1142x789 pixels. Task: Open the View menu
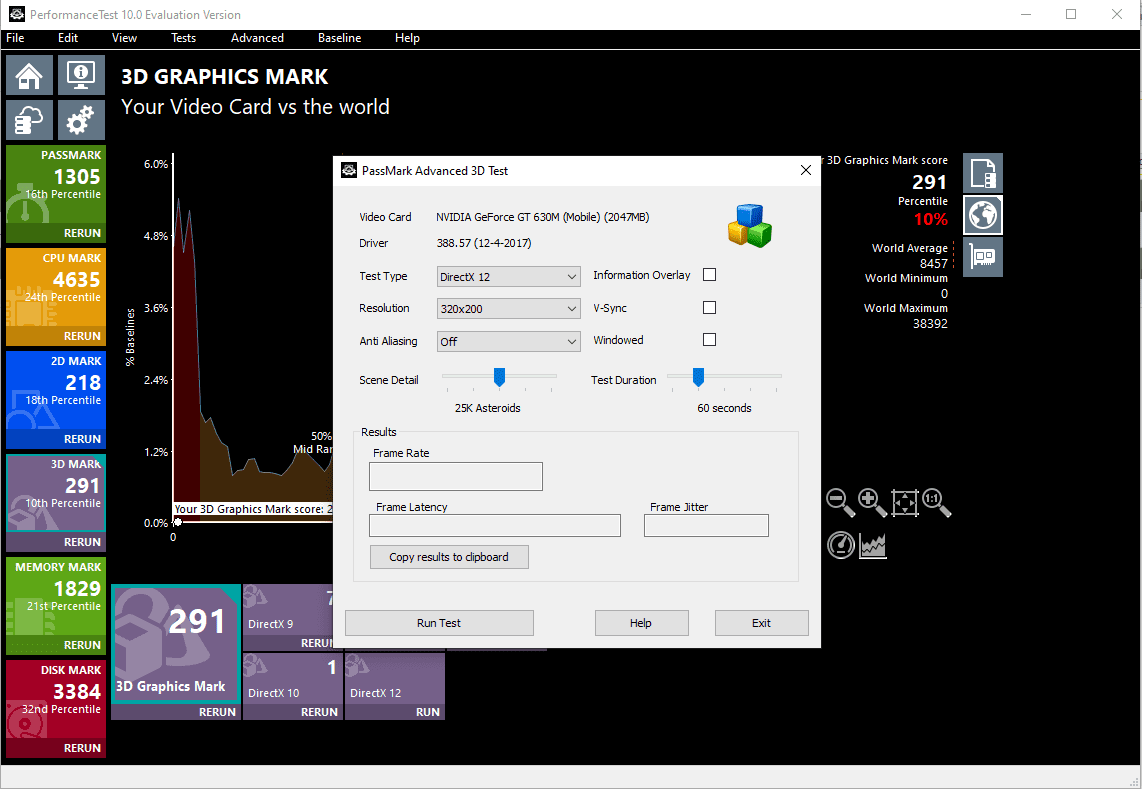[x=124, y=38]
